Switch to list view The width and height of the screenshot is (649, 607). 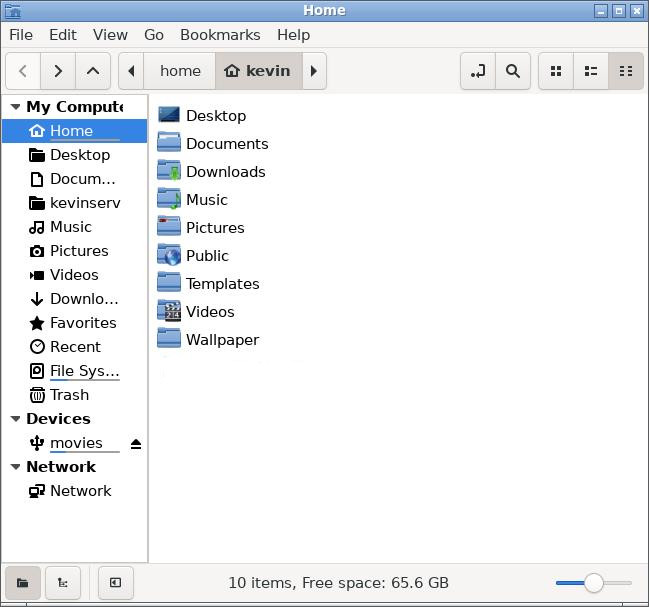point(591,71)
